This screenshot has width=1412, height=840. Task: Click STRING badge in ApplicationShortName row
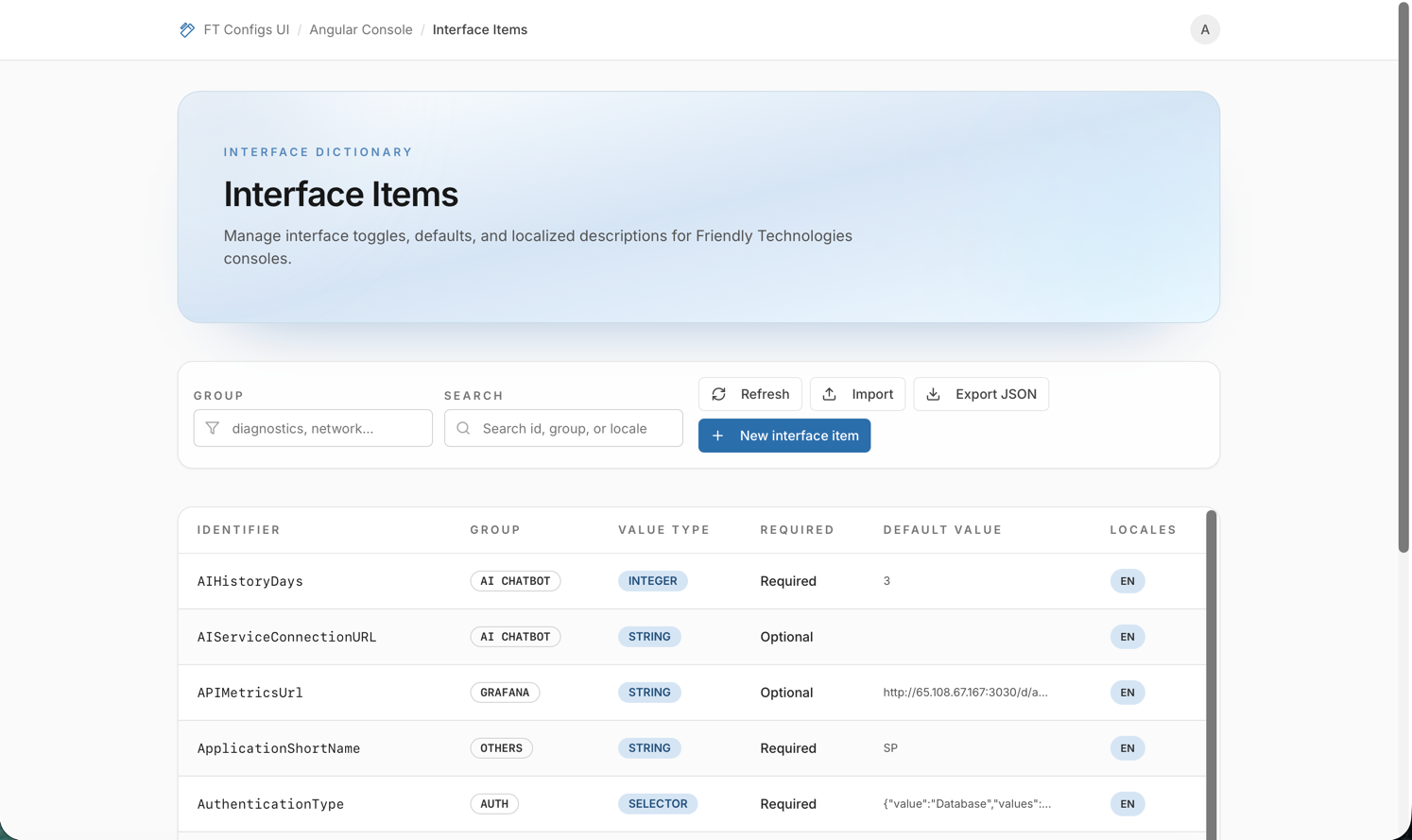point(649,748)
